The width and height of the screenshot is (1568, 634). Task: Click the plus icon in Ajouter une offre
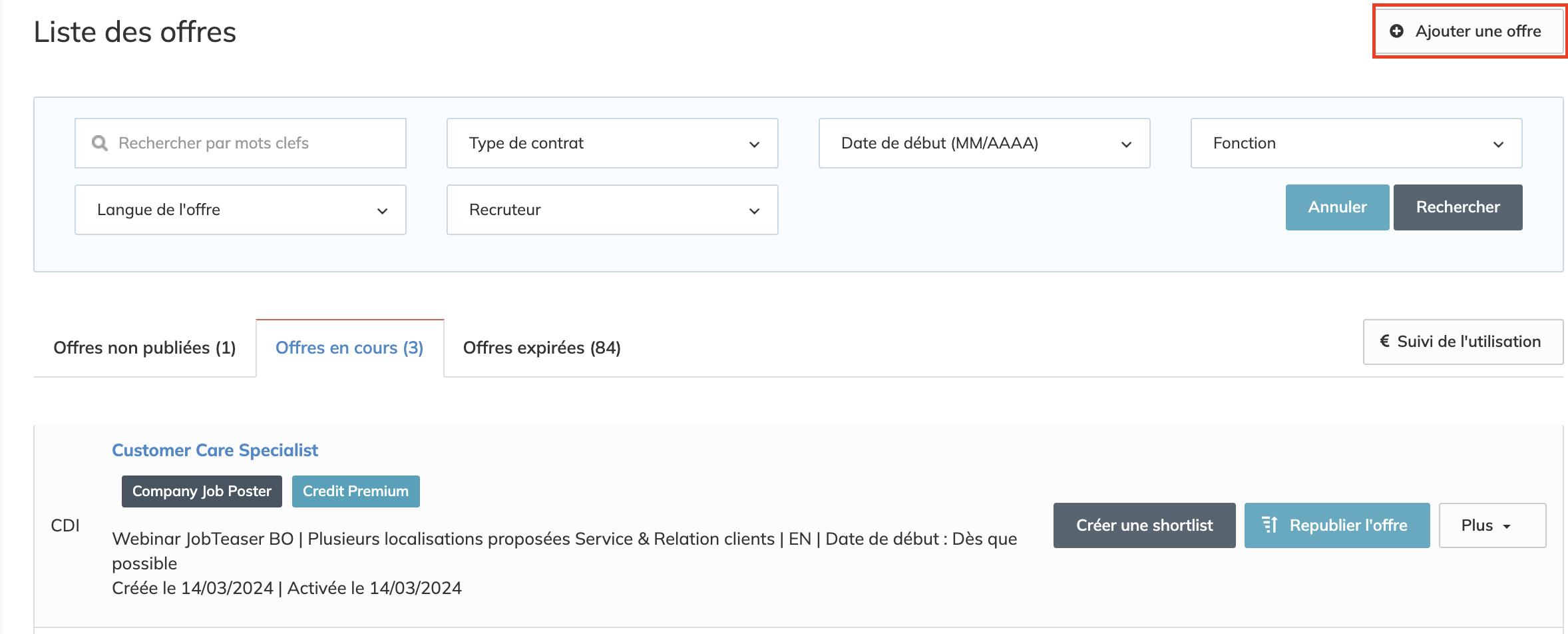[x=1397, y=31]
